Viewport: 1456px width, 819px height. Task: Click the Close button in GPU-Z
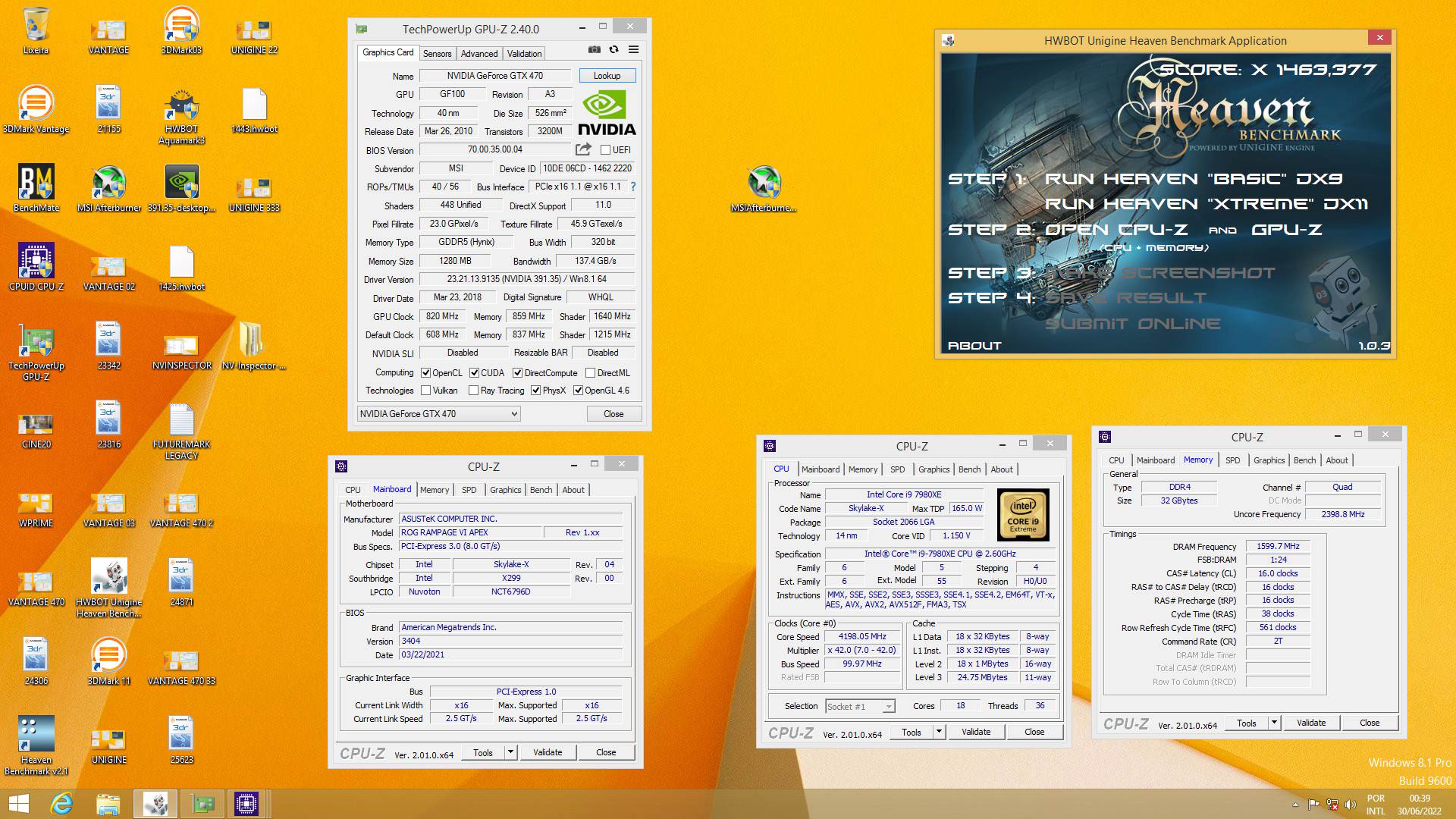613,414
